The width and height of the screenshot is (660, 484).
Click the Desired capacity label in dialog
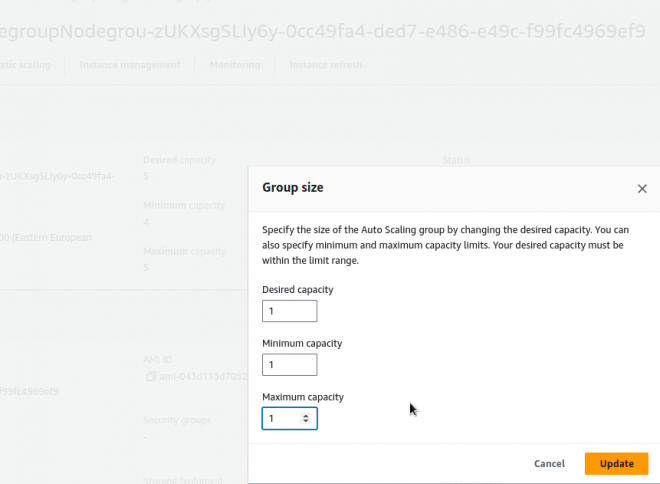click(297, 289)
